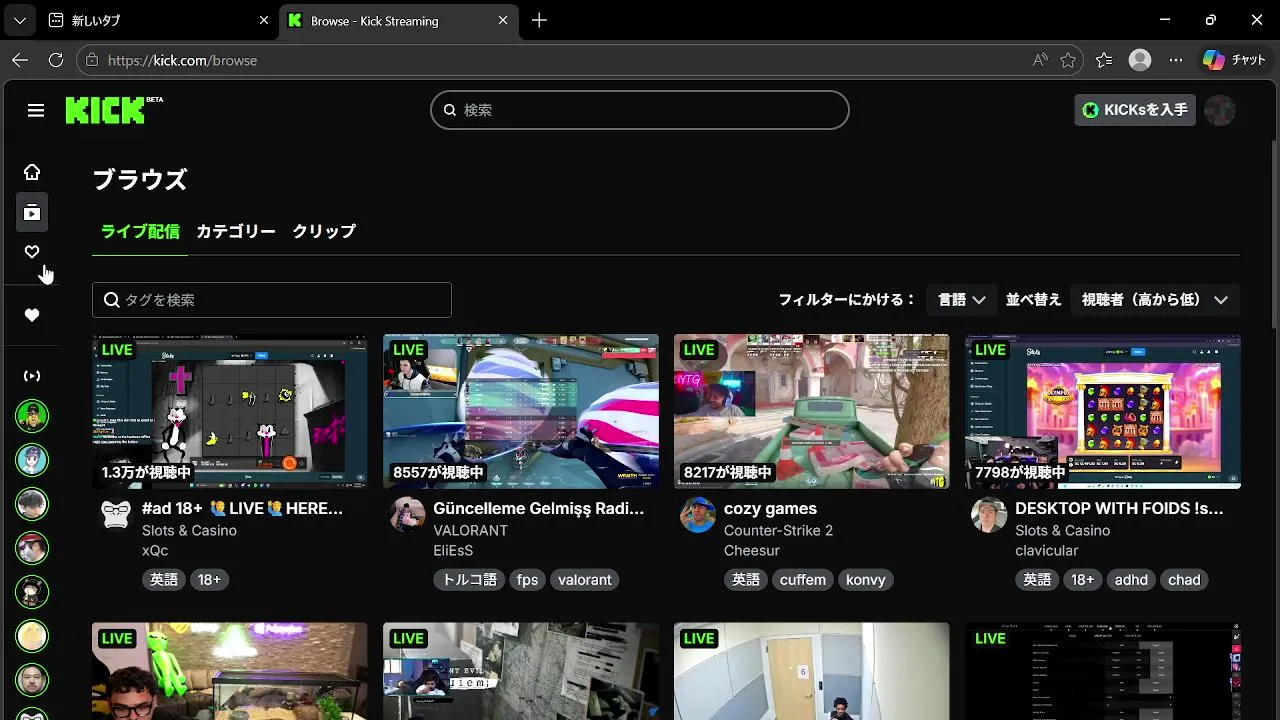Open the outlined heart sidebar icon

pos(32,252)
